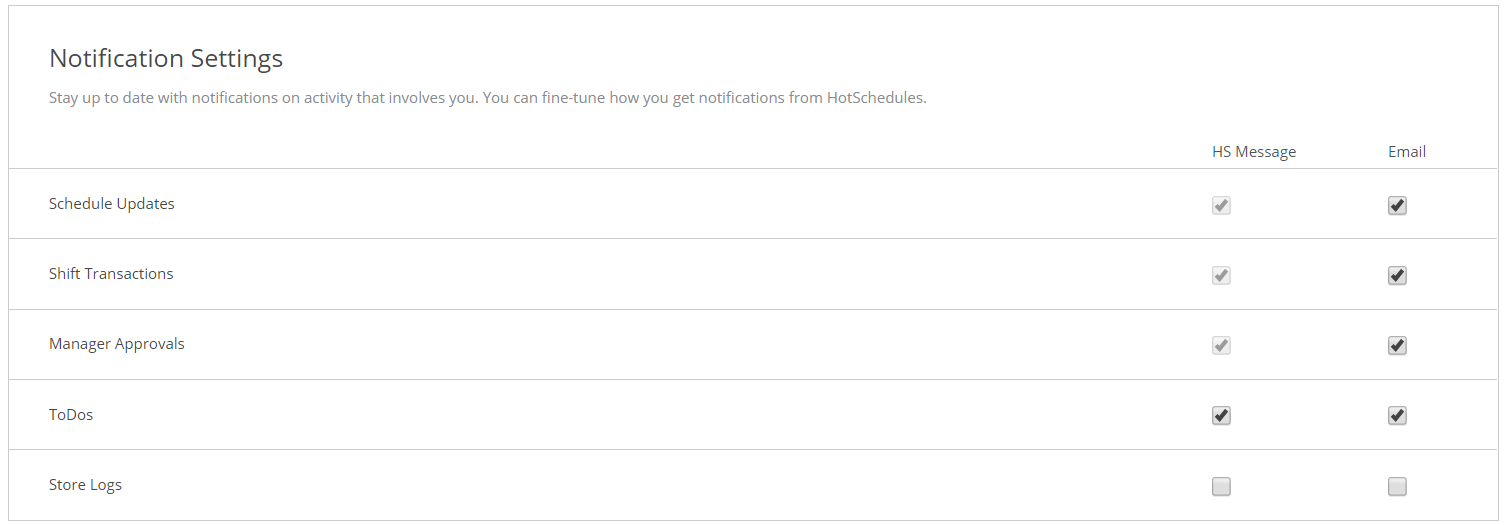Screen dimensions: 1504x525
Task: Enable HS Message notifications for Store Logs
Action: (1221, 487)
